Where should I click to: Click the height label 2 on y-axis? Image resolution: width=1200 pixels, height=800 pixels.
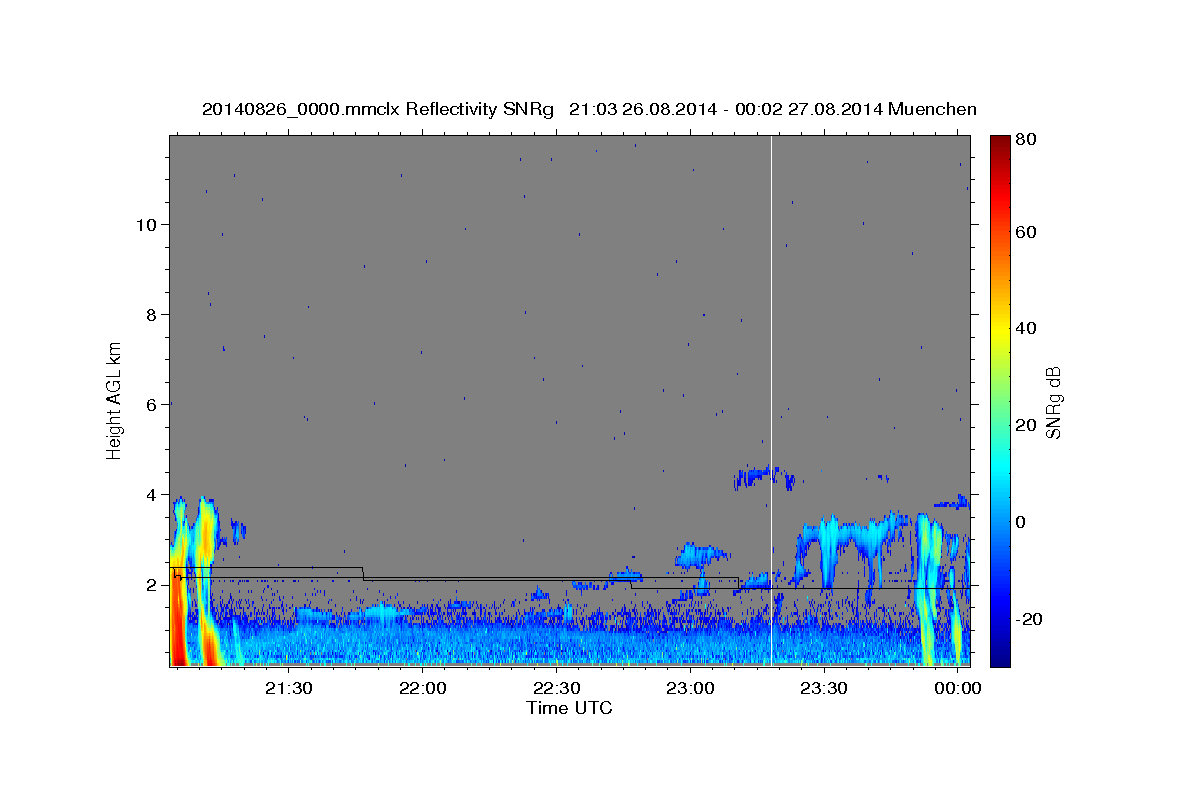click(152, 584)
